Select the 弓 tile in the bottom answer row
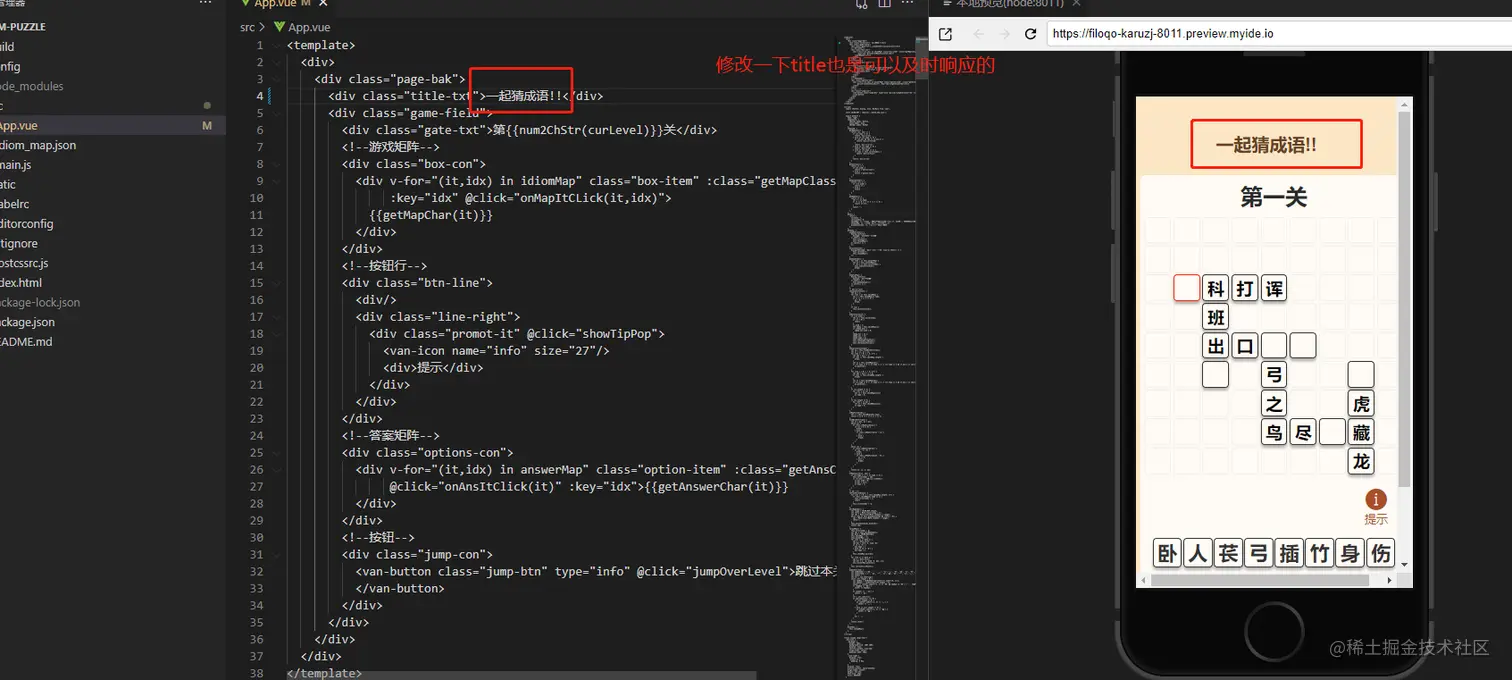 tap(1259, 553)
